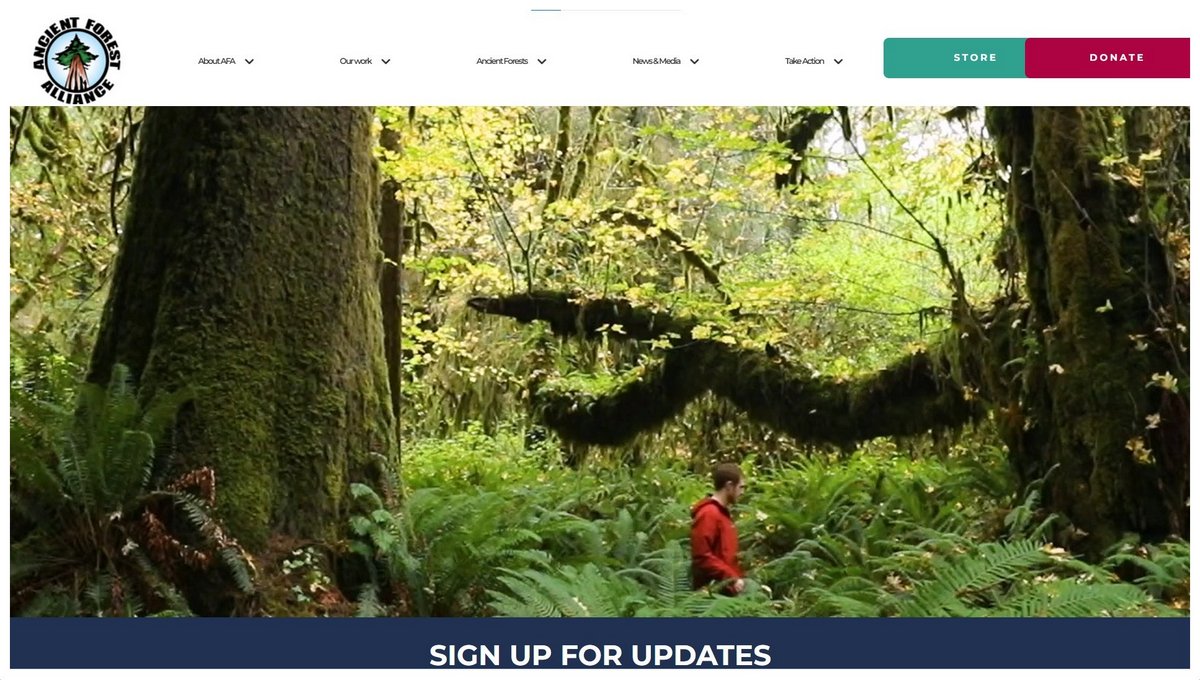This screenshot has height=680, width=1200.
Task: Open the Take Action dropdown arrow
Action: click(x=838, y=62)
